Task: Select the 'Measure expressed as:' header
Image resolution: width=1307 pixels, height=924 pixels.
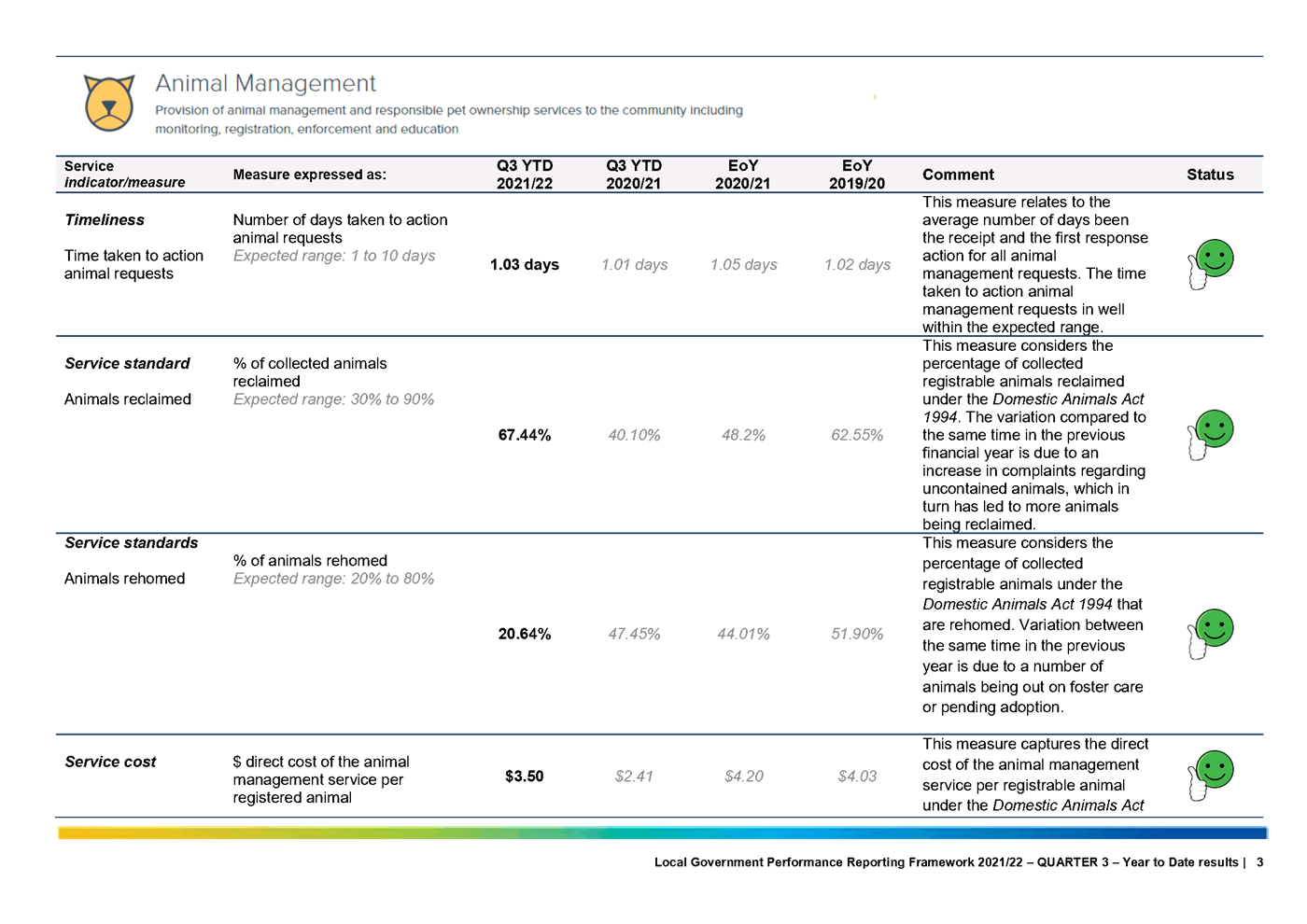Action: pos(309,175)
